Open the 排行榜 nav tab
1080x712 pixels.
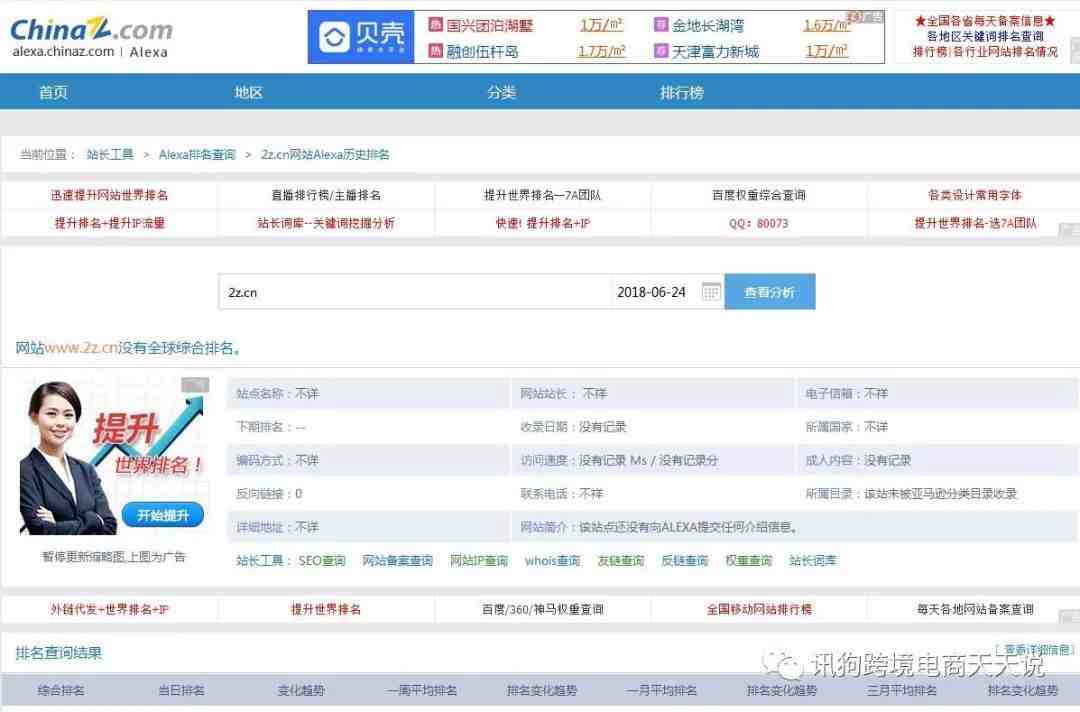click(x=682, y=92)
